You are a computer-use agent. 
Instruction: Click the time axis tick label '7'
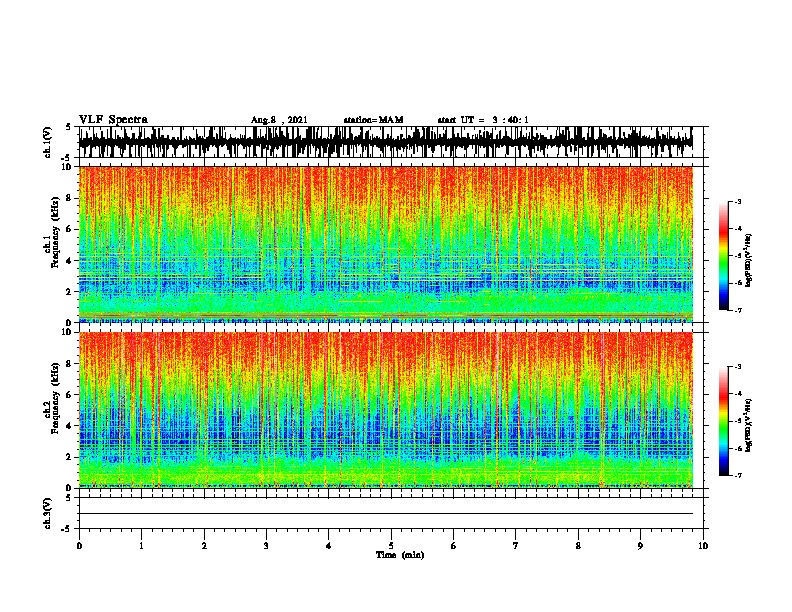point(516,546)
